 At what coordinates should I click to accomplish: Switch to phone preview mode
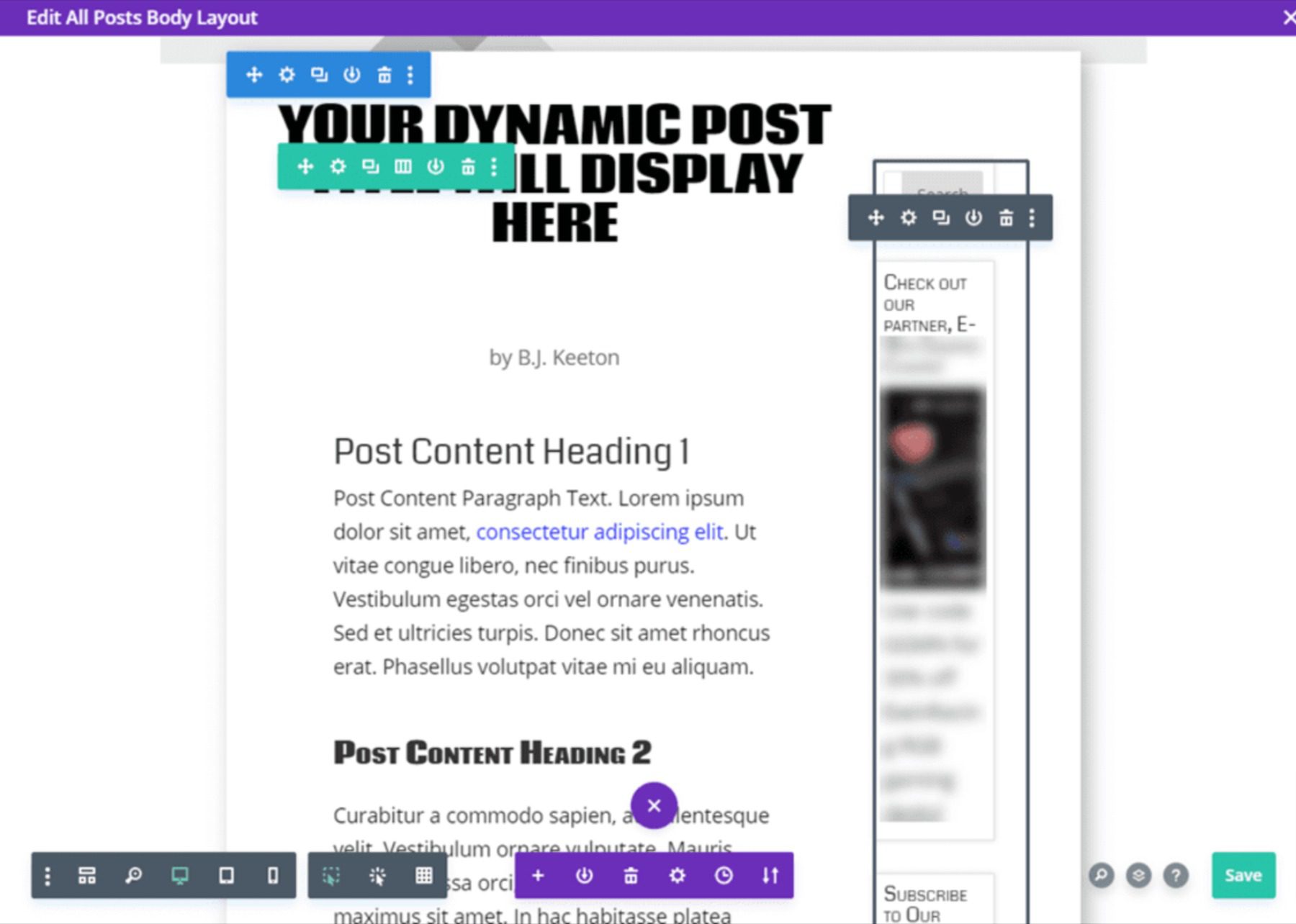click(x=271, y=876)
